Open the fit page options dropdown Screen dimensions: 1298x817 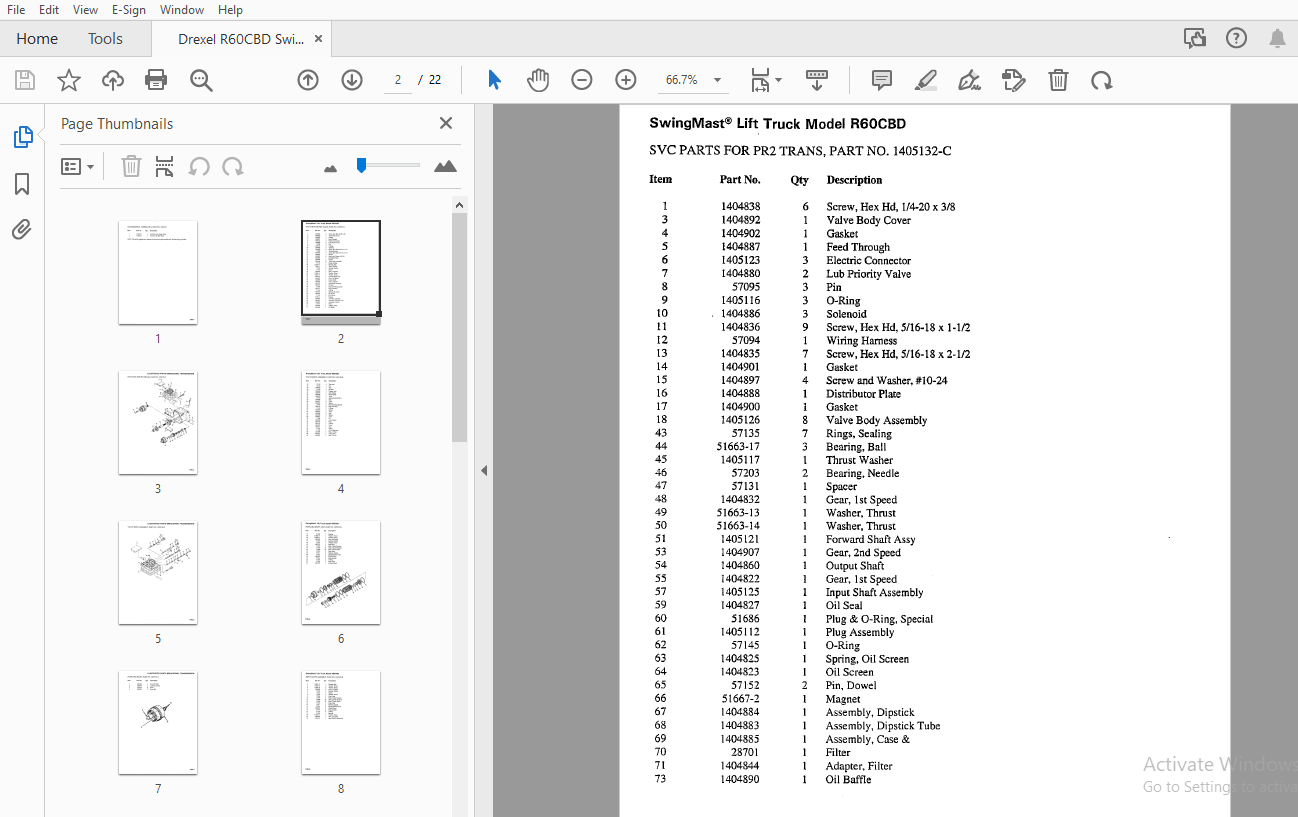tap(766, 80)
